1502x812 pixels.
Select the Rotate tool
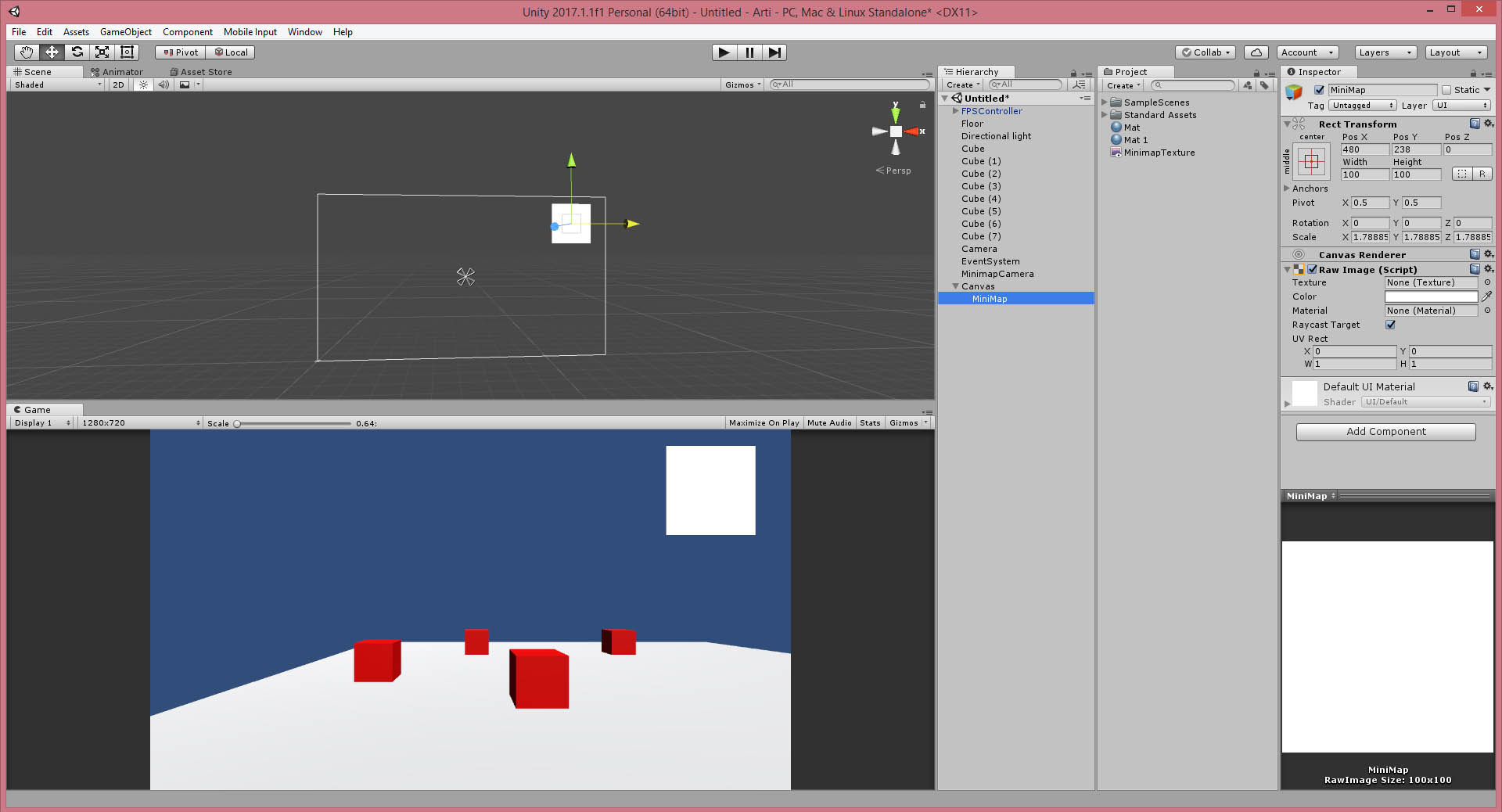click(x=77, y=52)
